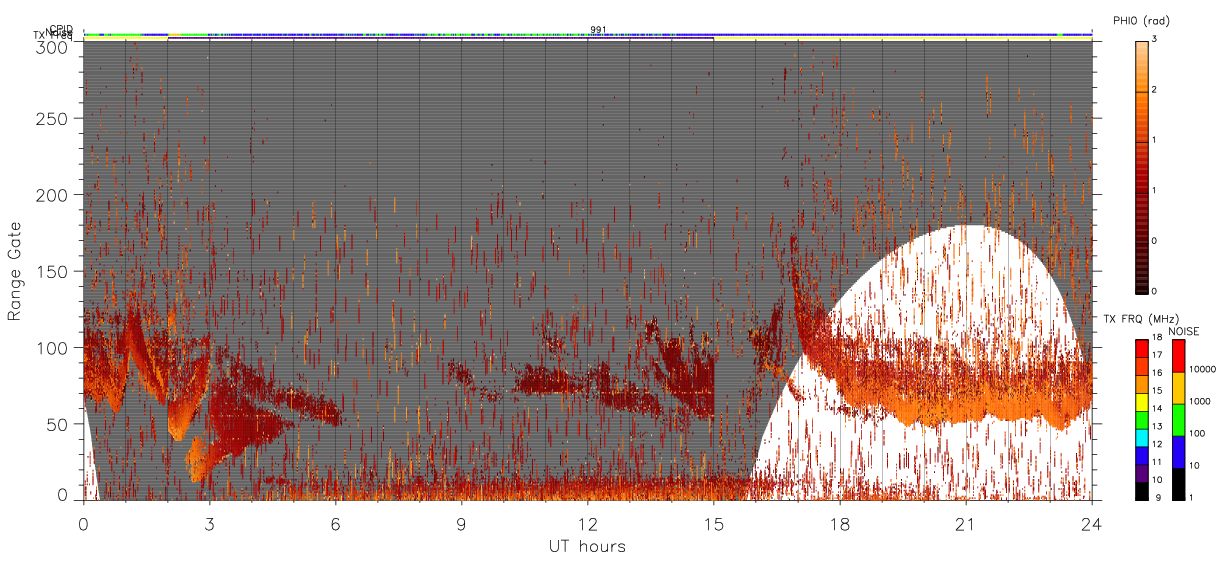Pick the blue 11–12 MHz TX FRQ swatch
This screenshot has height=567, width=1228.
[1142, 455]
